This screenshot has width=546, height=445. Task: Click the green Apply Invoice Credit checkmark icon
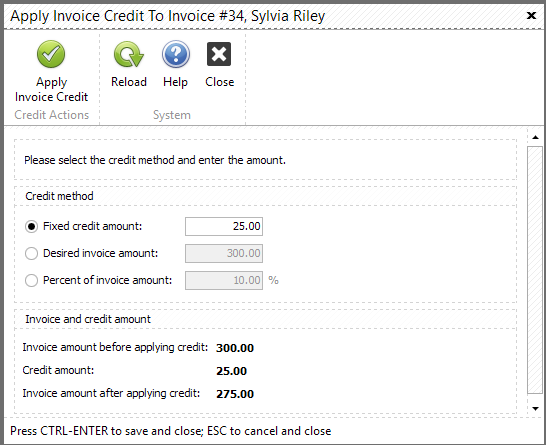tap(51, 54)
